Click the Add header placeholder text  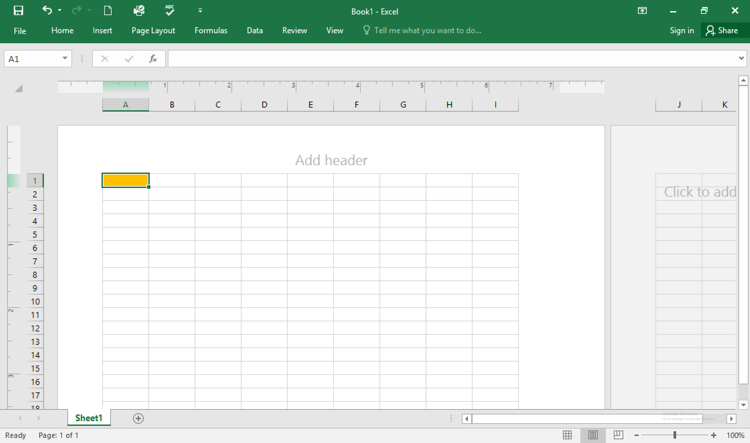click(331, 160)
